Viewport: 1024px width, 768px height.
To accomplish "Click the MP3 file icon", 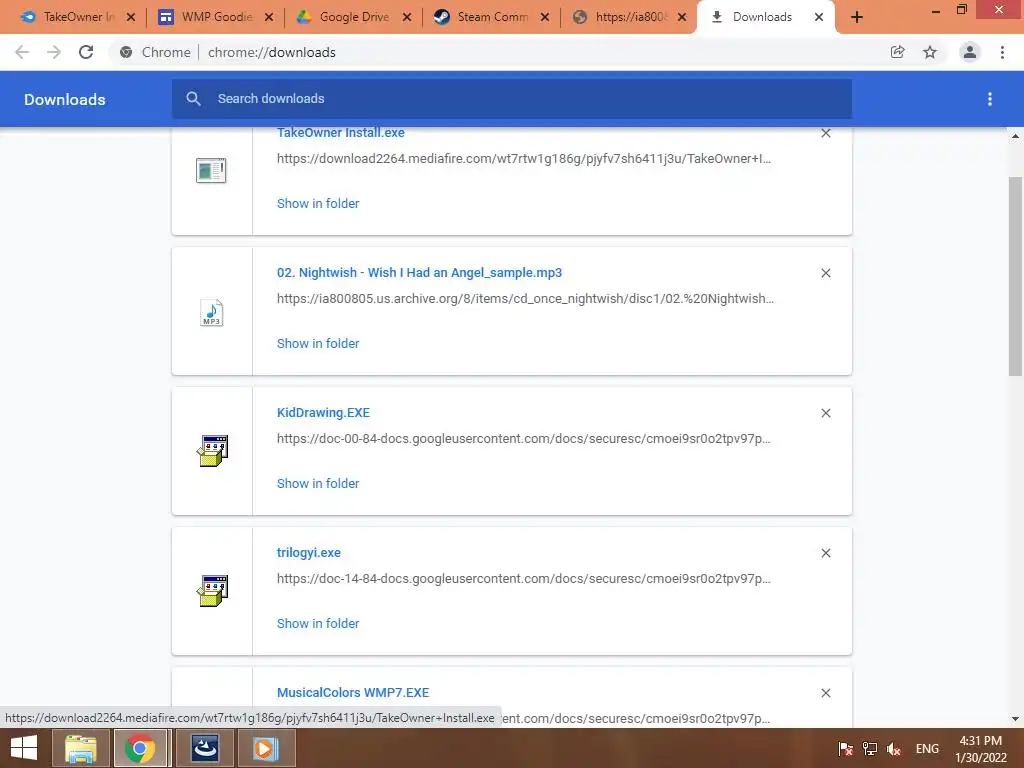I will [x=212, y=312].
